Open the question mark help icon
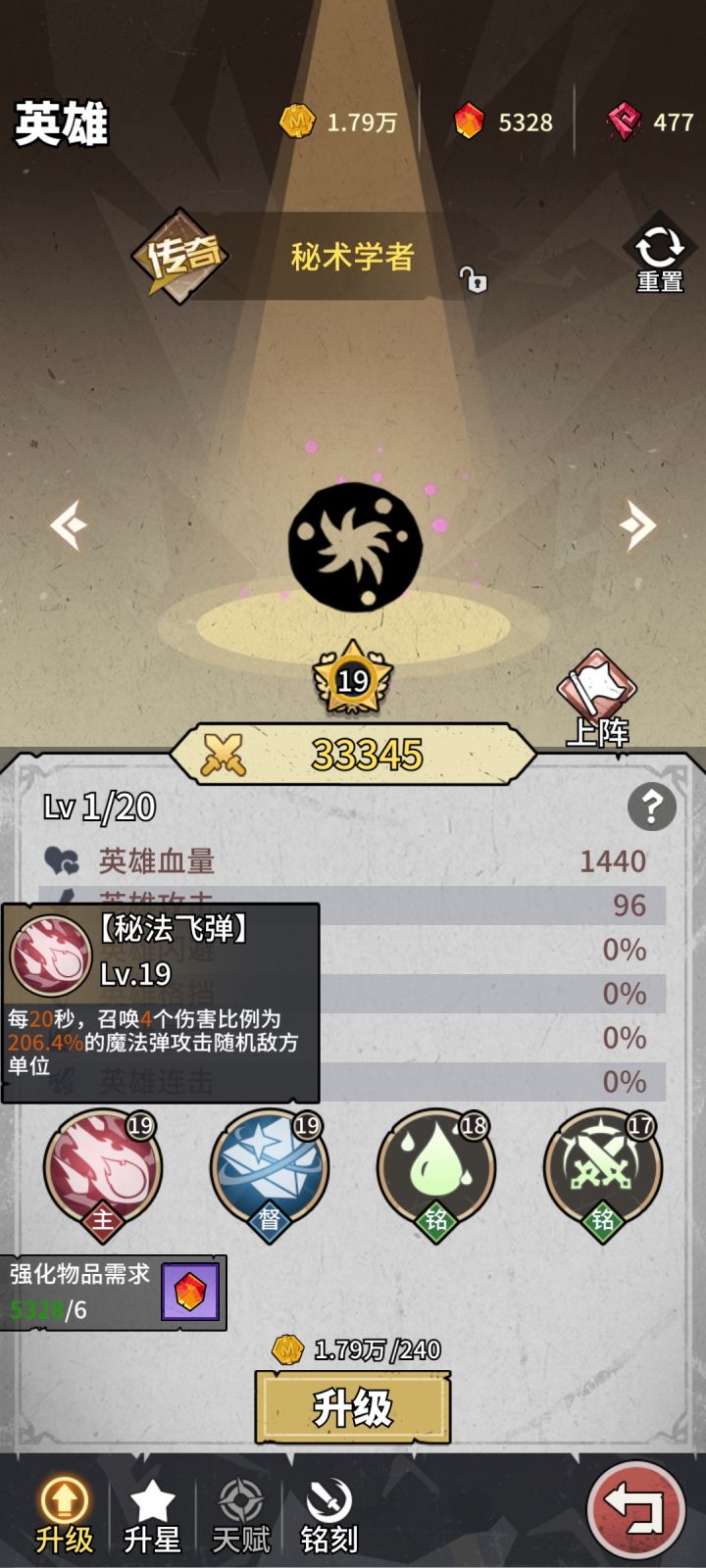 (x=651, y=807)
